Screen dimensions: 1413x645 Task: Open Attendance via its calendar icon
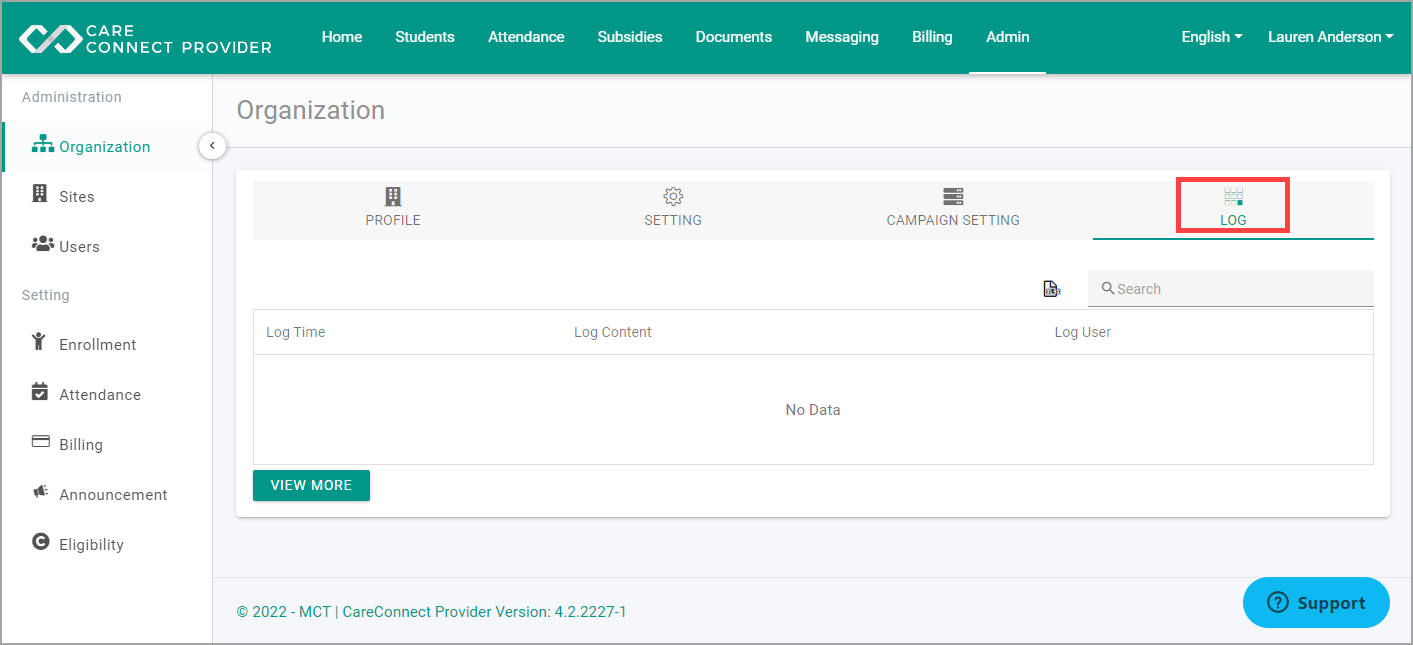click(39, 393)
